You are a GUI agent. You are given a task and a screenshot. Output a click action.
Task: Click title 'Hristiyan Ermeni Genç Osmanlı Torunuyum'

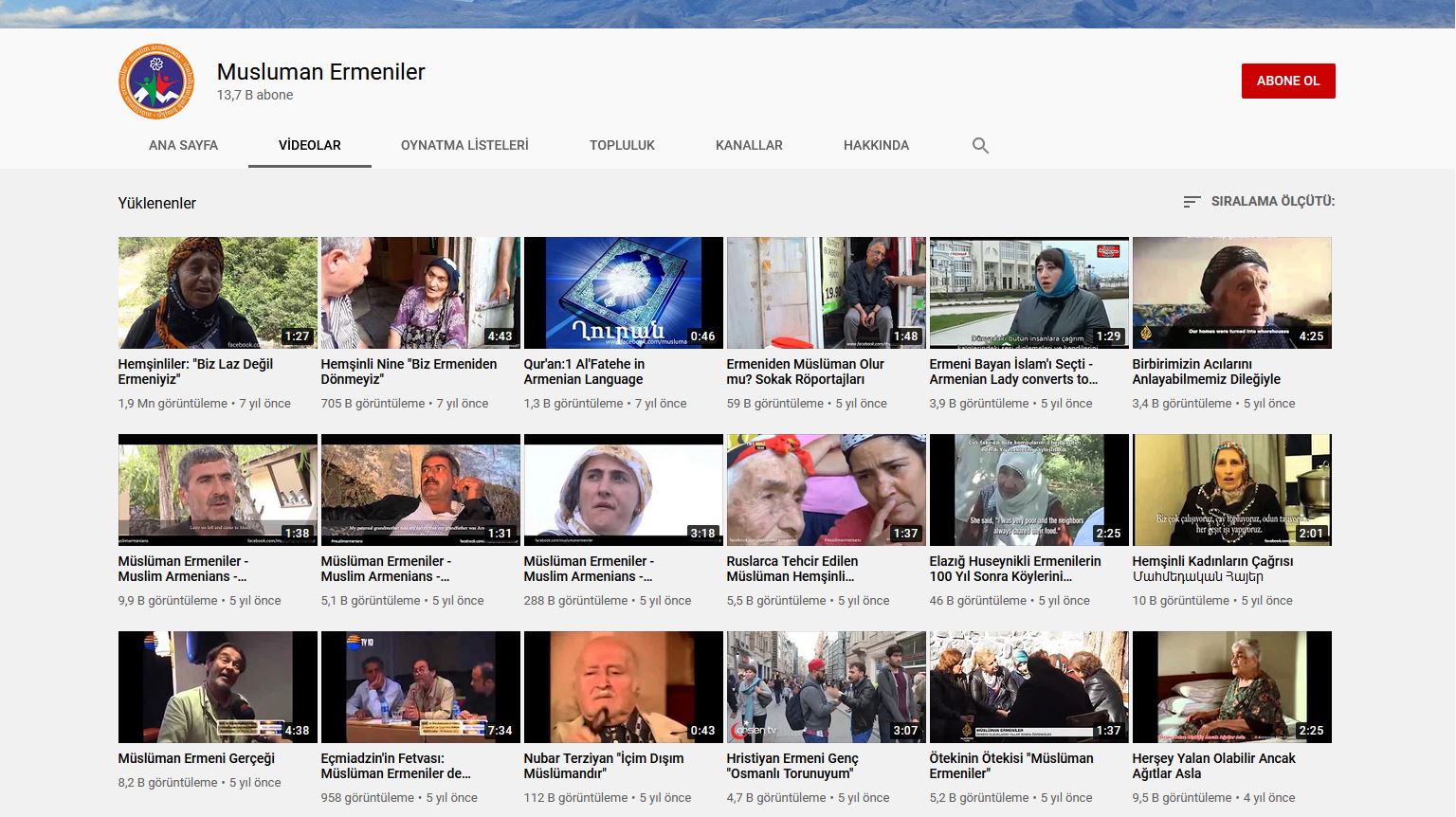792,766
